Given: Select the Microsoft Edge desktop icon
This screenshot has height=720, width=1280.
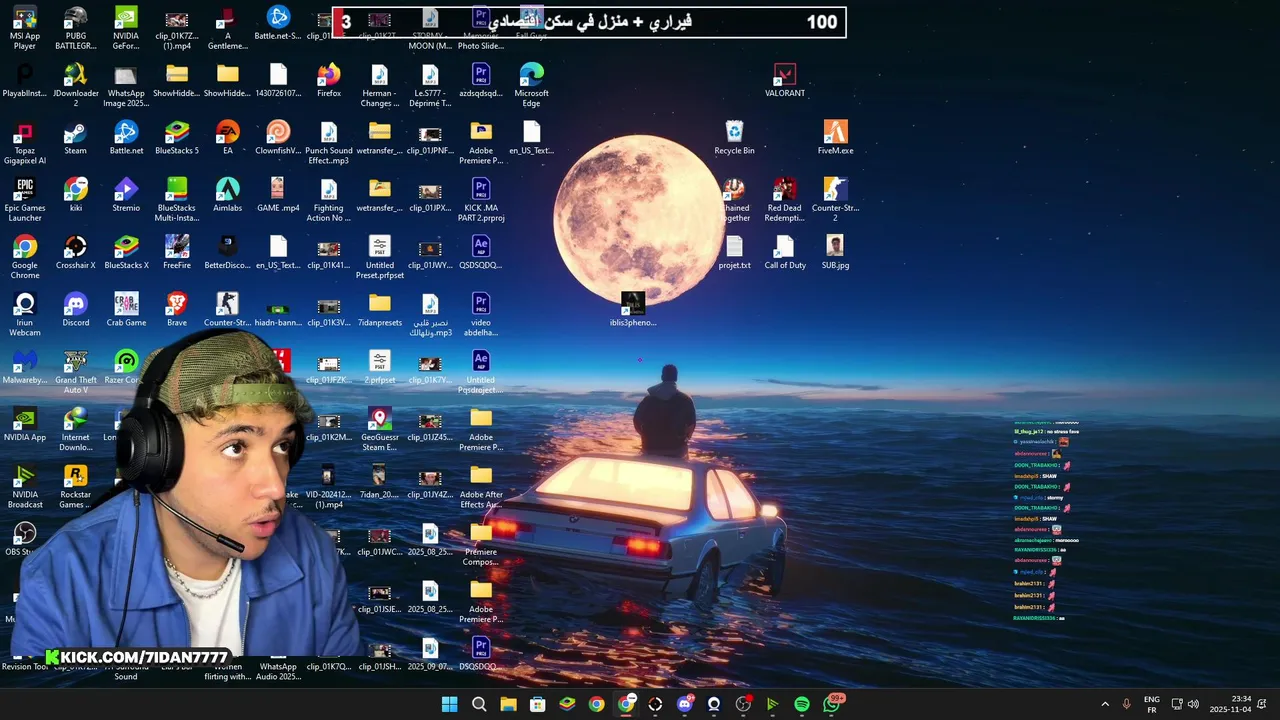Looking at the screenshot, I should coord(531,86).
